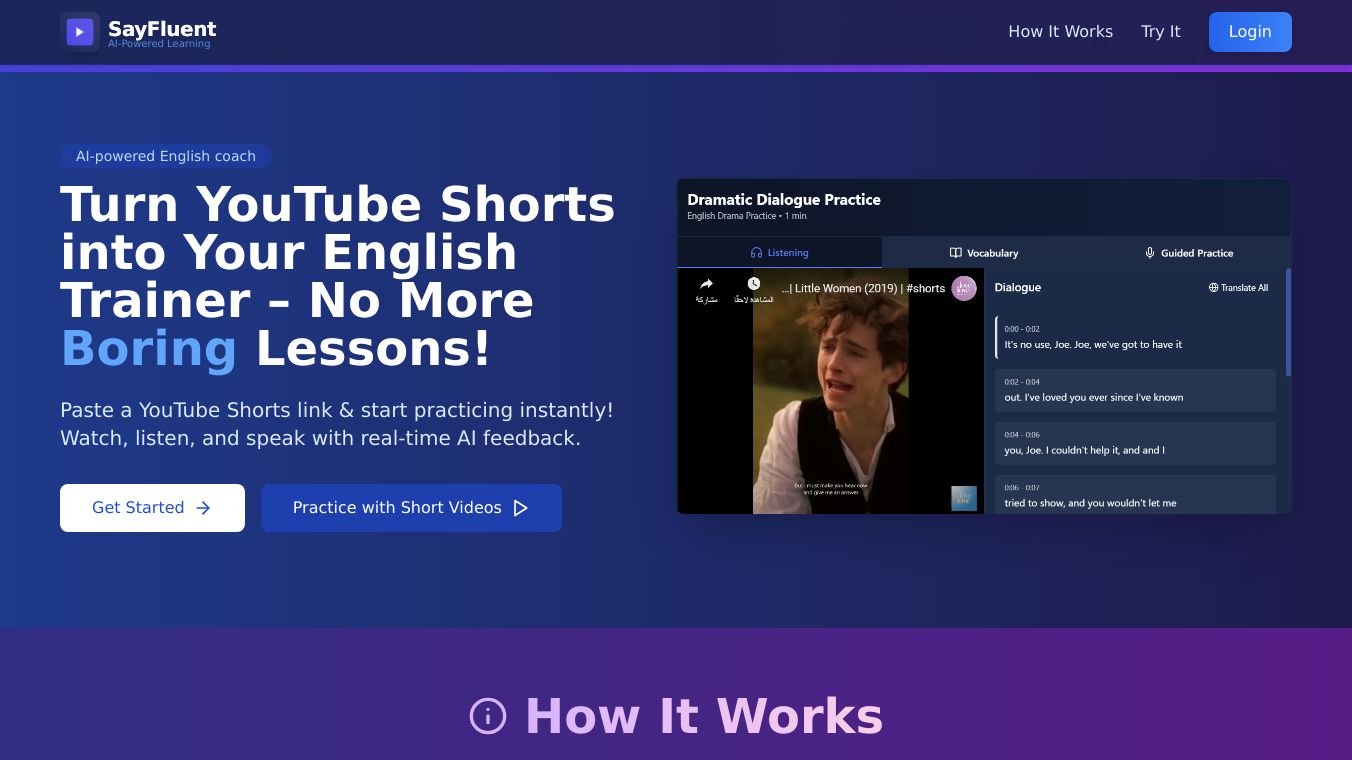Click the "Dialogue" panel heading
This screenshot has height=760, width=1352.
(x=1018, y=288)
